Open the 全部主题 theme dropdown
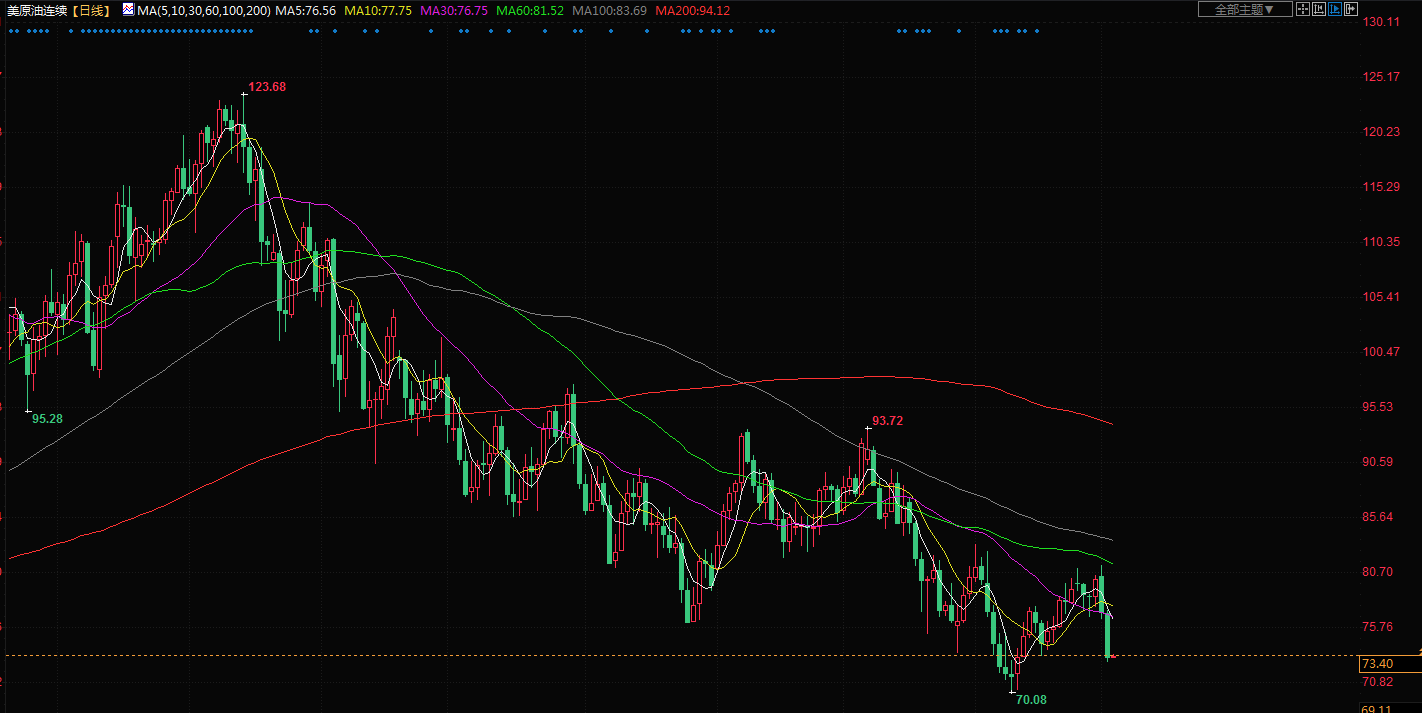The width and height of the screenshot is (1422, 713). pyautogui.click(x=1244, y=9)
